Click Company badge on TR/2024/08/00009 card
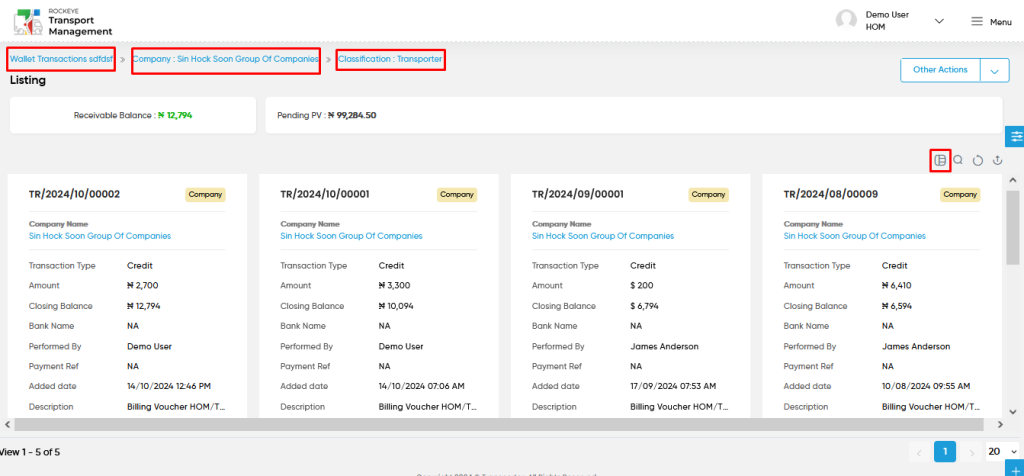1024x476 pixels. click(x=960, y=195)
